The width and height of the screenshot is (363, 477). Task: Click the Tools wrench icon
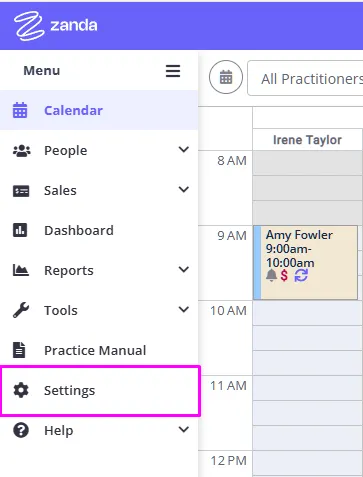(x=21, y=310)
